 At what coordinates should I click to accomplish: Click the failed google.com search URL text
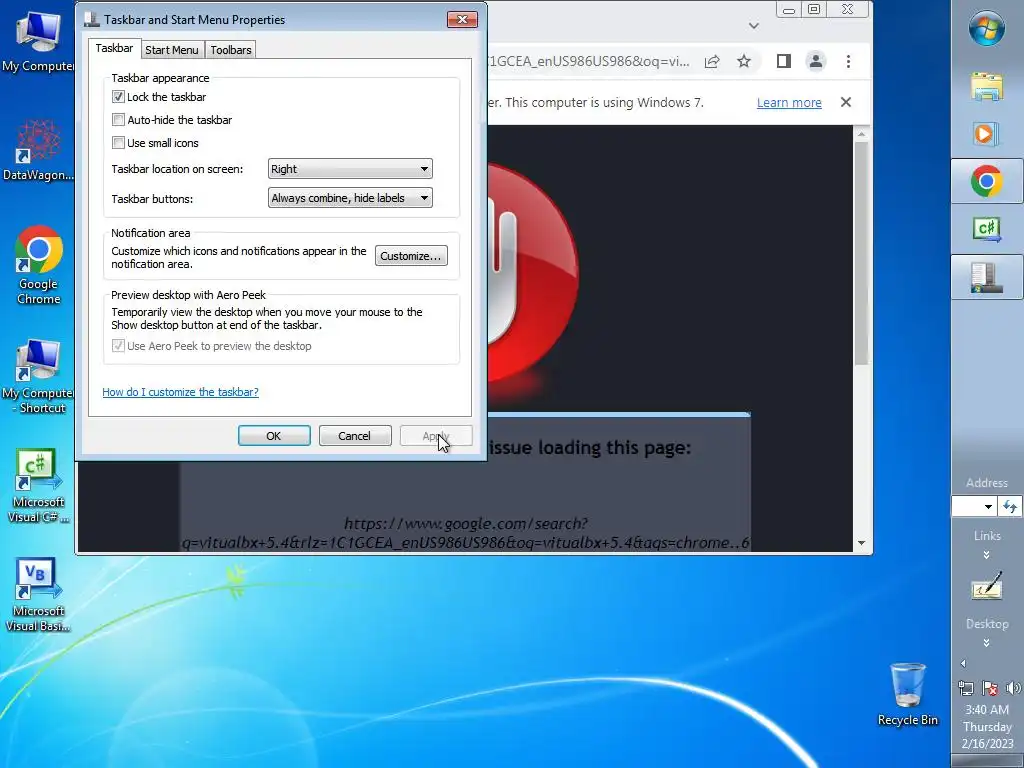coord(466,533)
